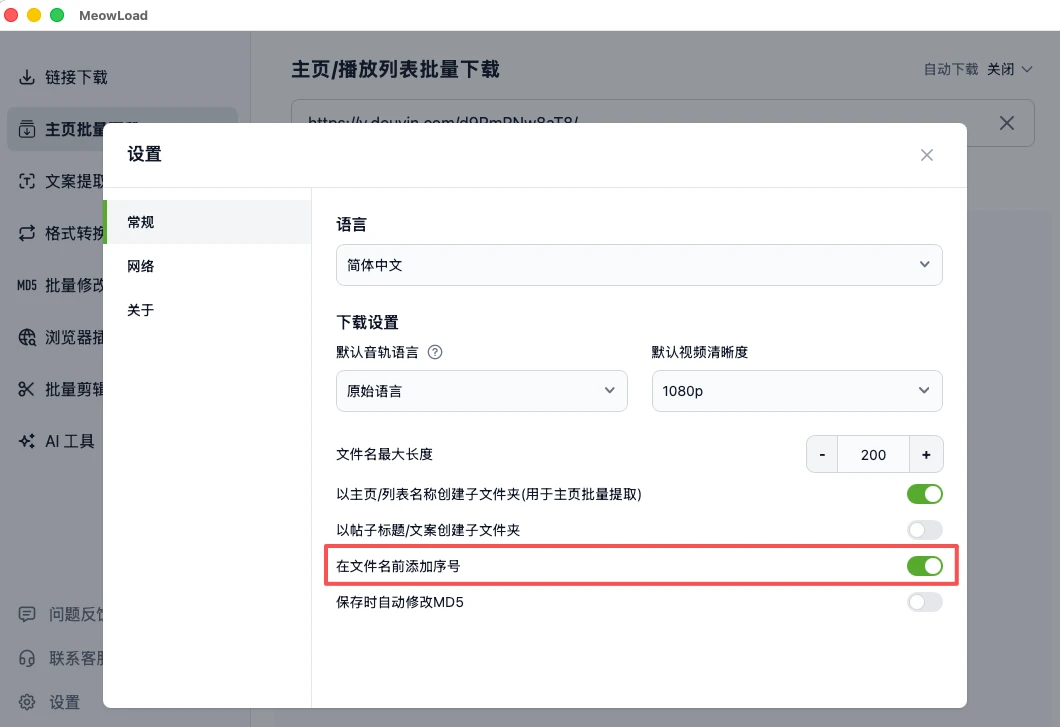The height and width of the screenshot is (727, 1060).
Task: Select the 文案提取 scan icon
Action: click(x=27, y=181)
